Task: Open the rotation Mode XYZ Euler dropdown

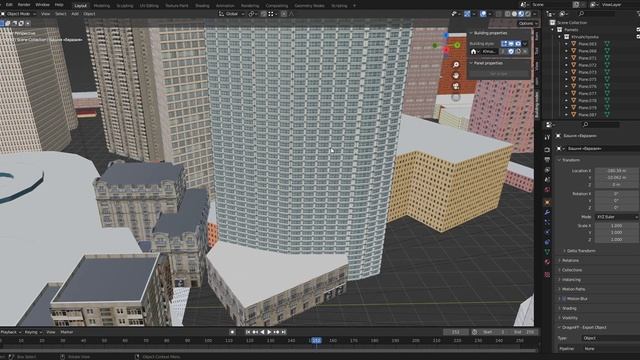Action: pyautogui.click(x=617, y=217)
